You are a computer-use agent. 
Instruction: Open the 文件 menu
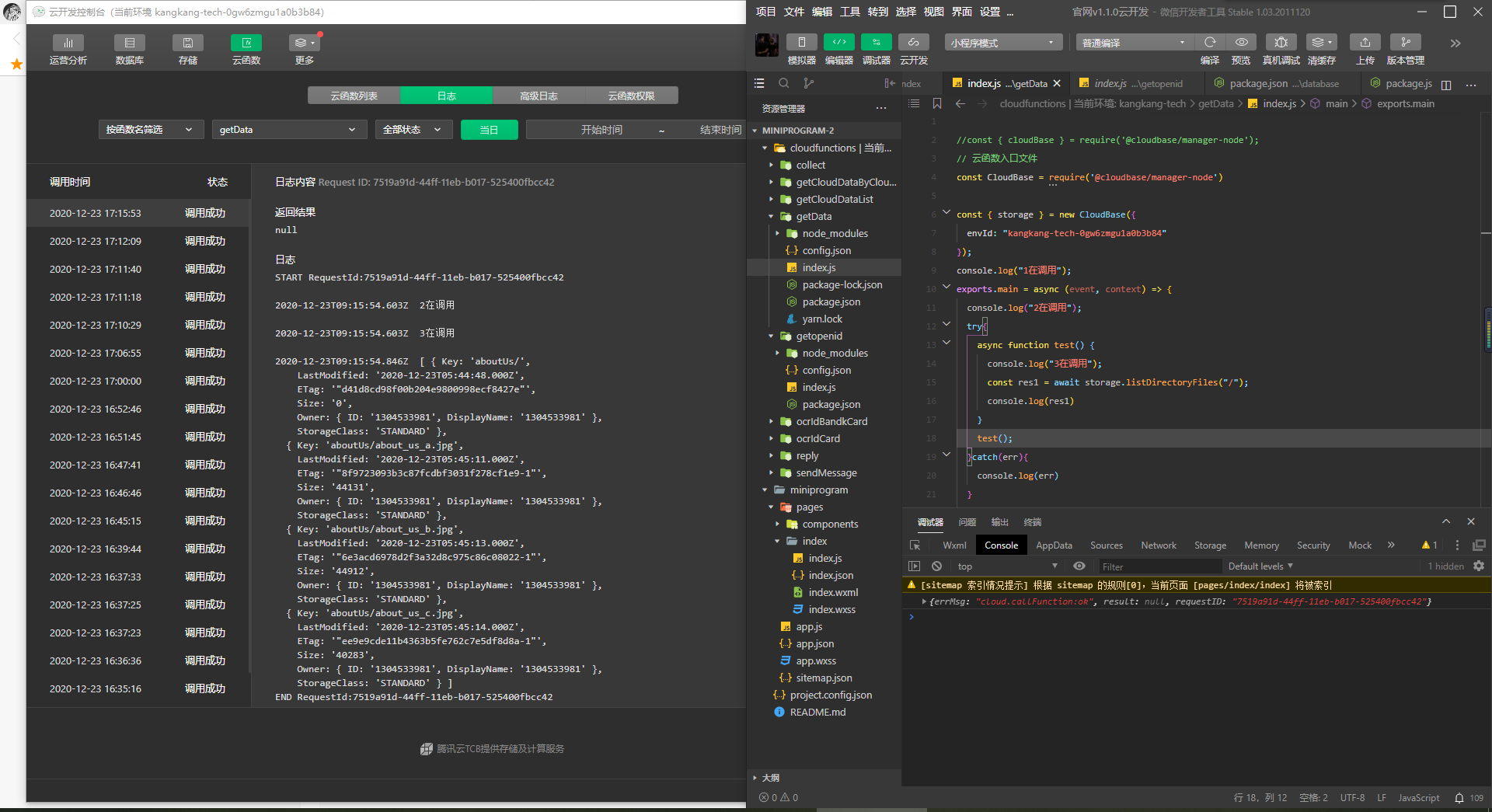[794, 12]
